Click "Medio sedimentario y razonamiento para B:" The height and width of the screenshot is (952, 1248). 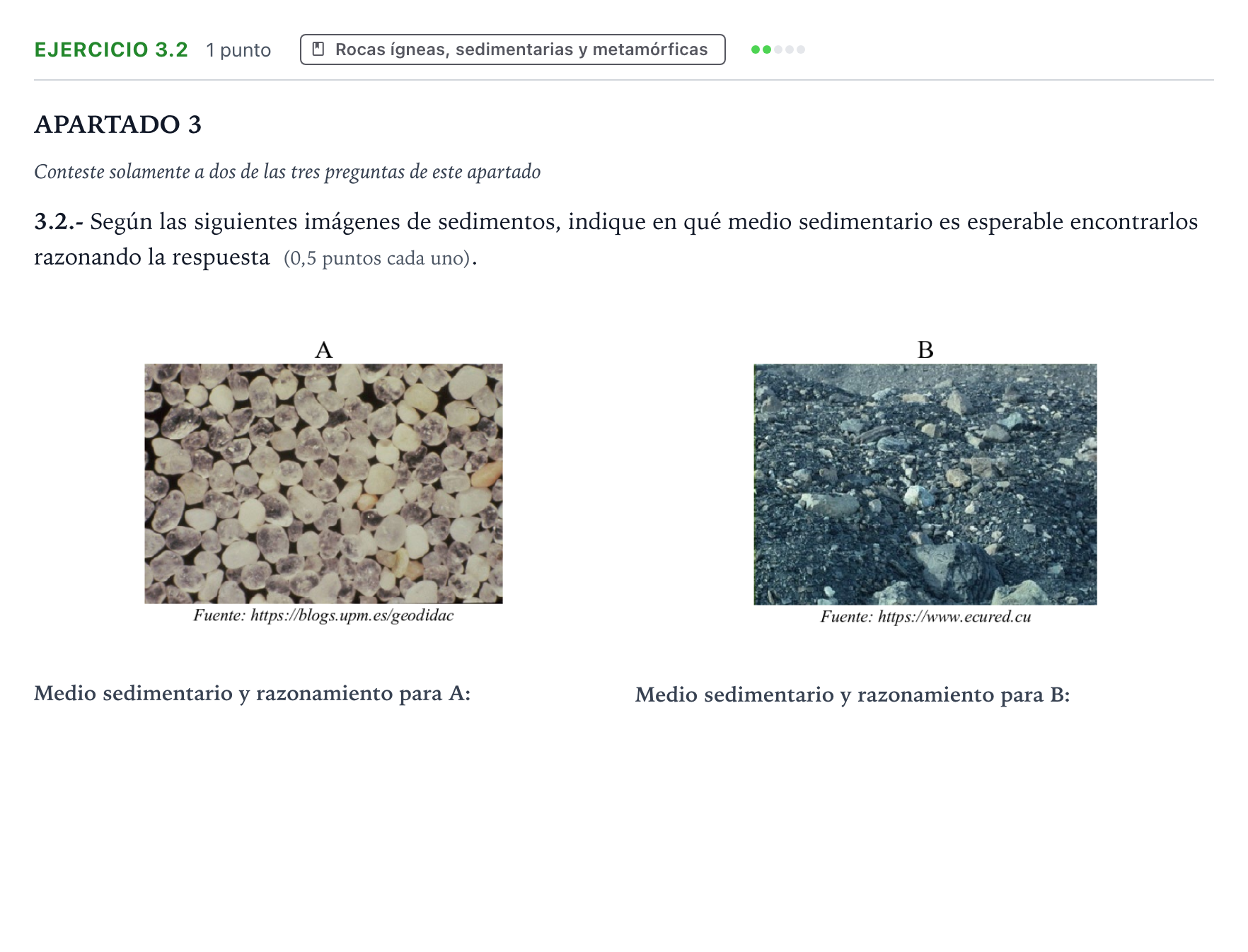coord(853,695)
